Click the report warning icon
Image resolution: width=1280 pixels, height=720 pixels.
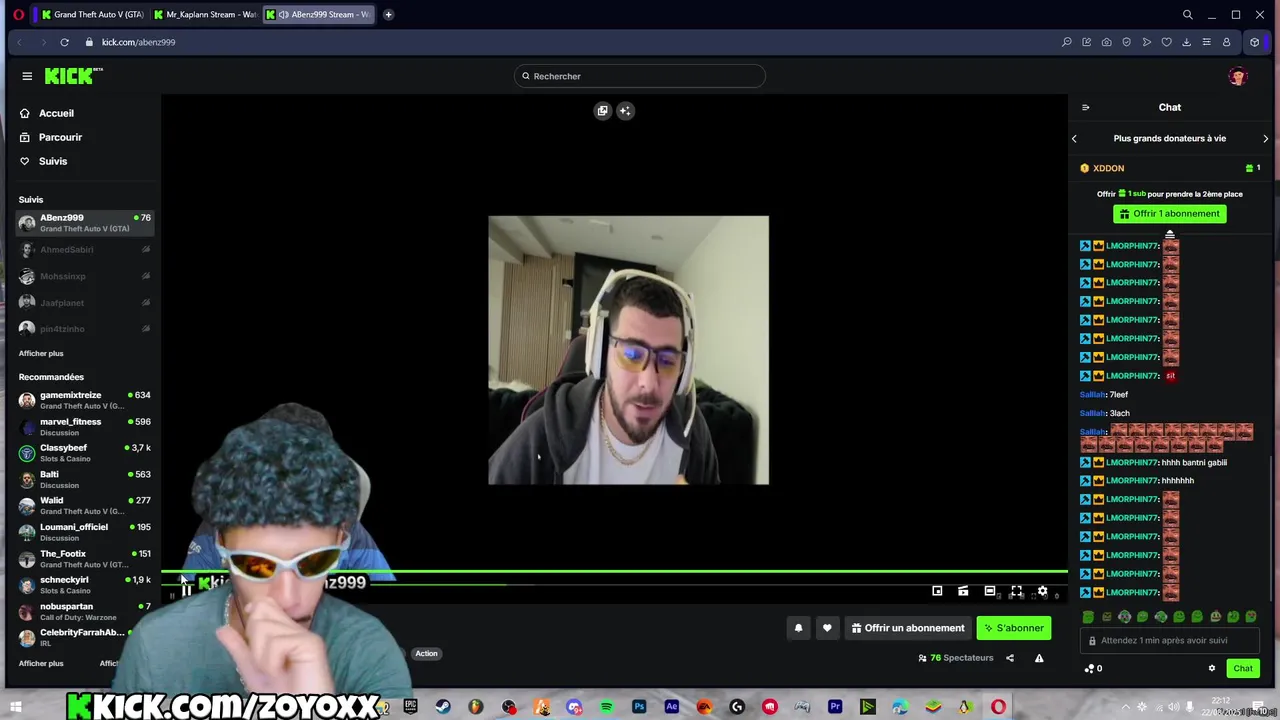point(1039,658)
